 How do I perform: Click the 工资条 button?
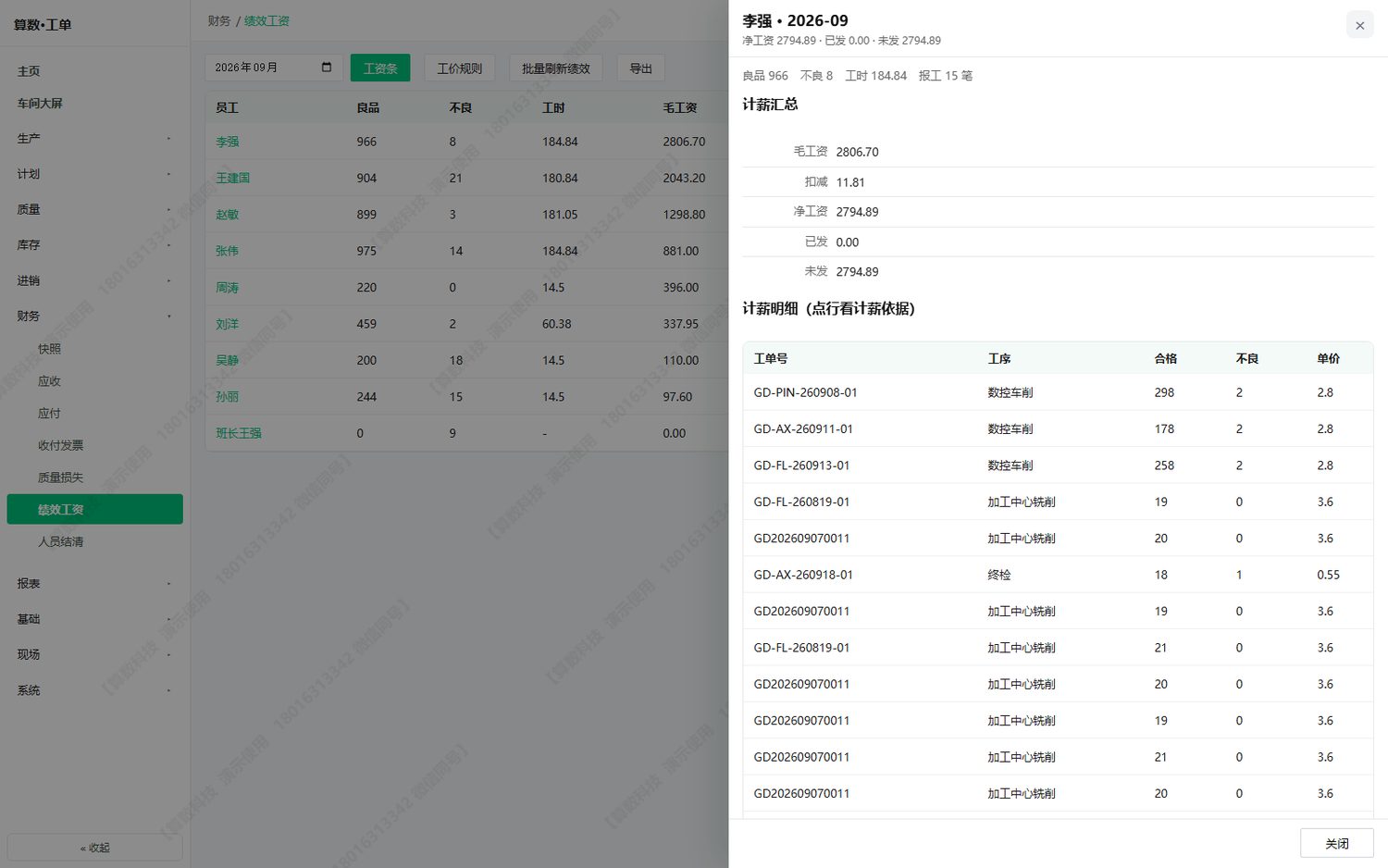[x=380, y=68]
